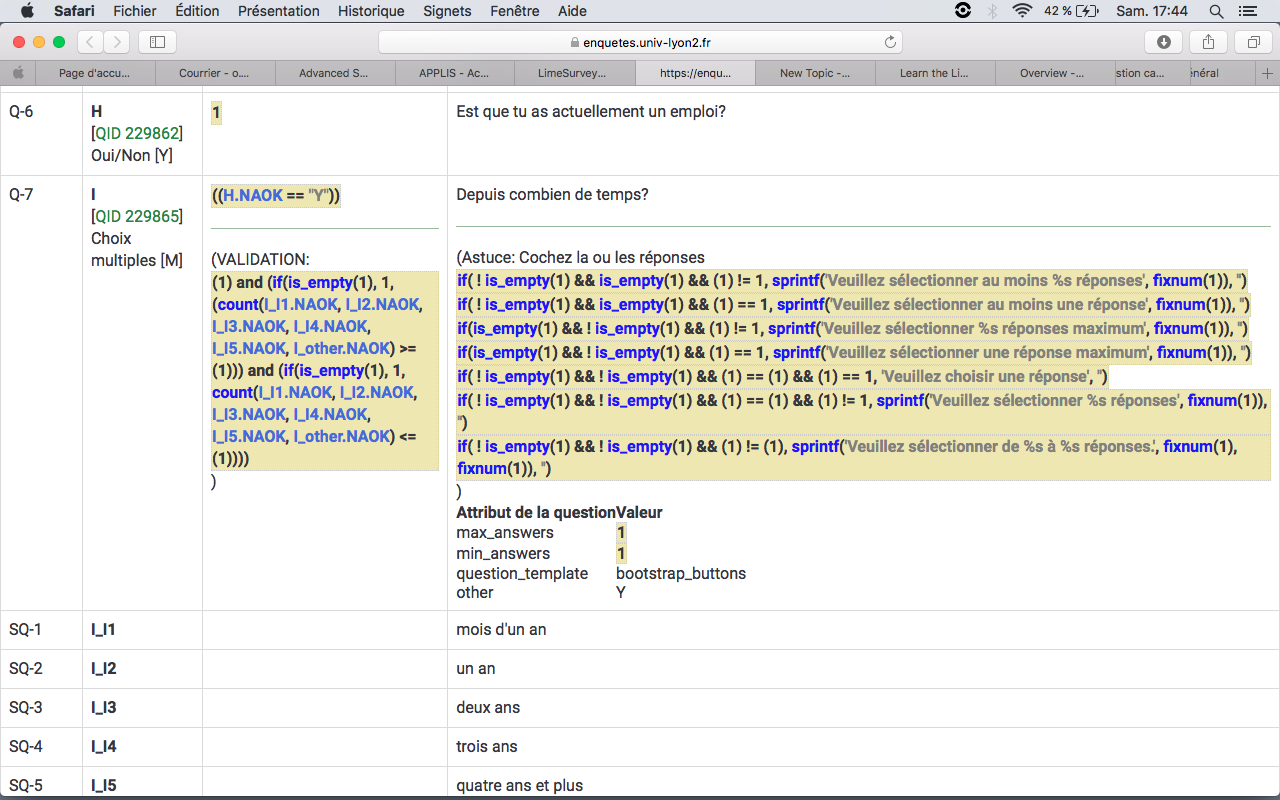Click the Share icon in the toolbar

click(x=1208, y=42)
